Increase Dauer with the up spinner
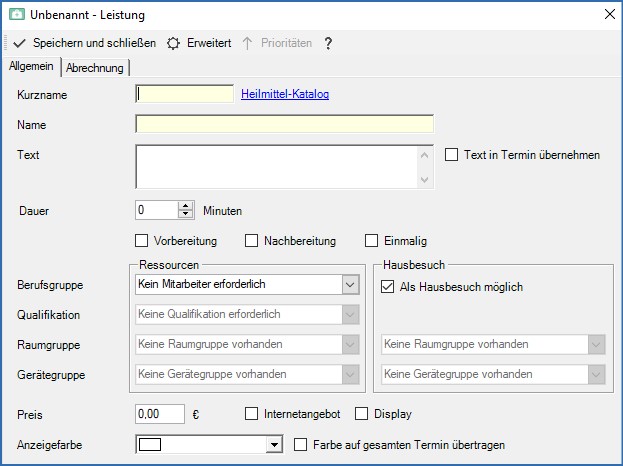The height and width of the screenshot is (466, 623). [186, 206]
